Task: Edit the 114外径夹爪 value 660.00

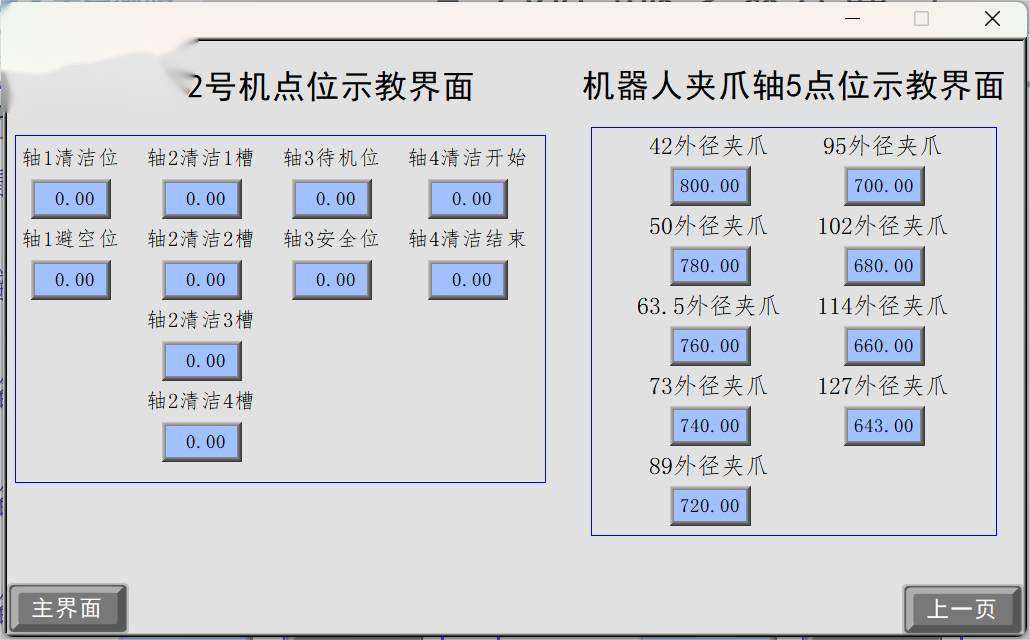Action: [885, 346]
